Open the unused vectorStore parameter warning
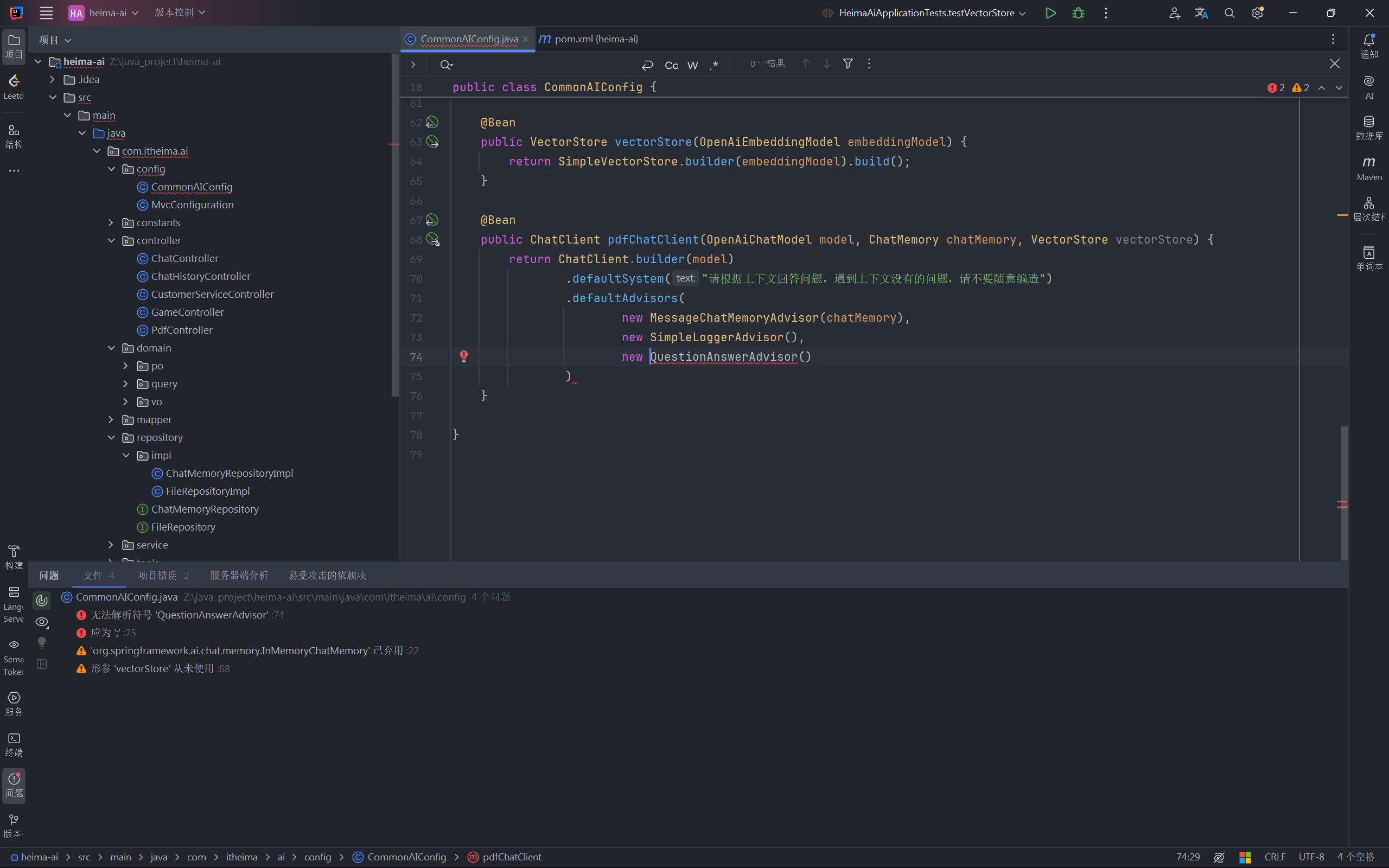1389x868 pixels. (152, 668)
